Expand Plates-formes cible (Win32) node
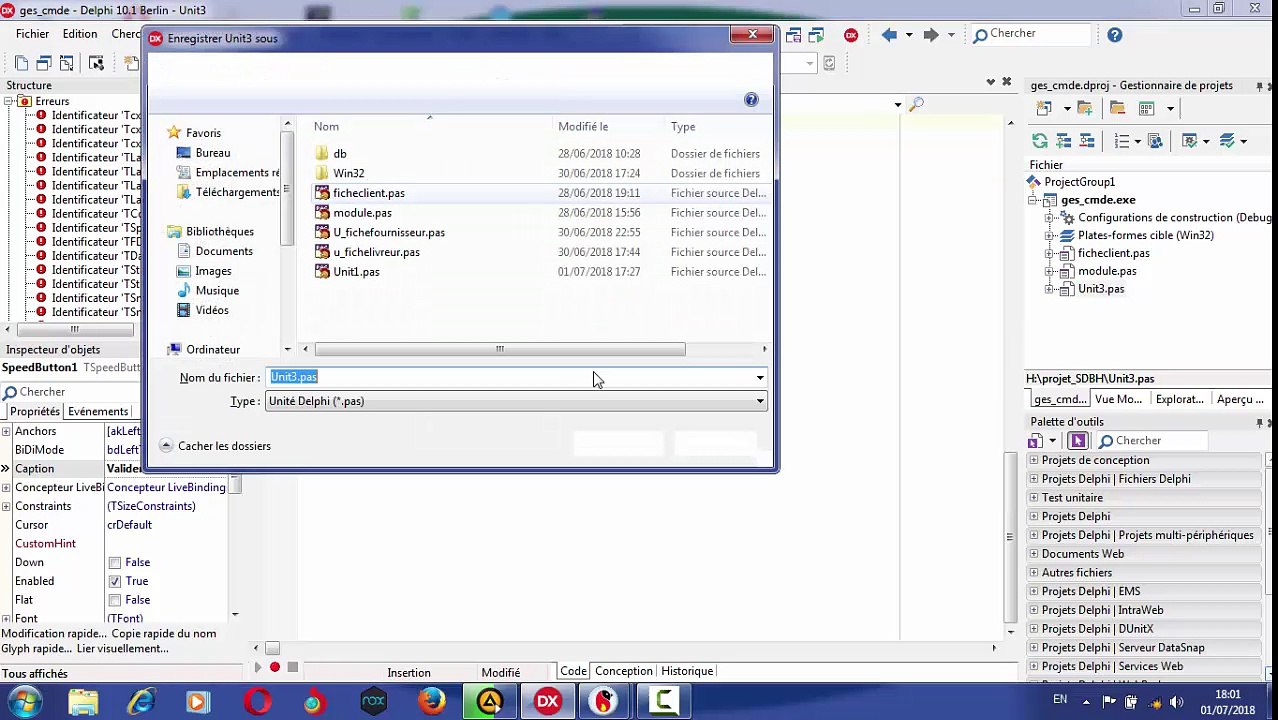The image size is (1278, 720). pos(1049,236)
